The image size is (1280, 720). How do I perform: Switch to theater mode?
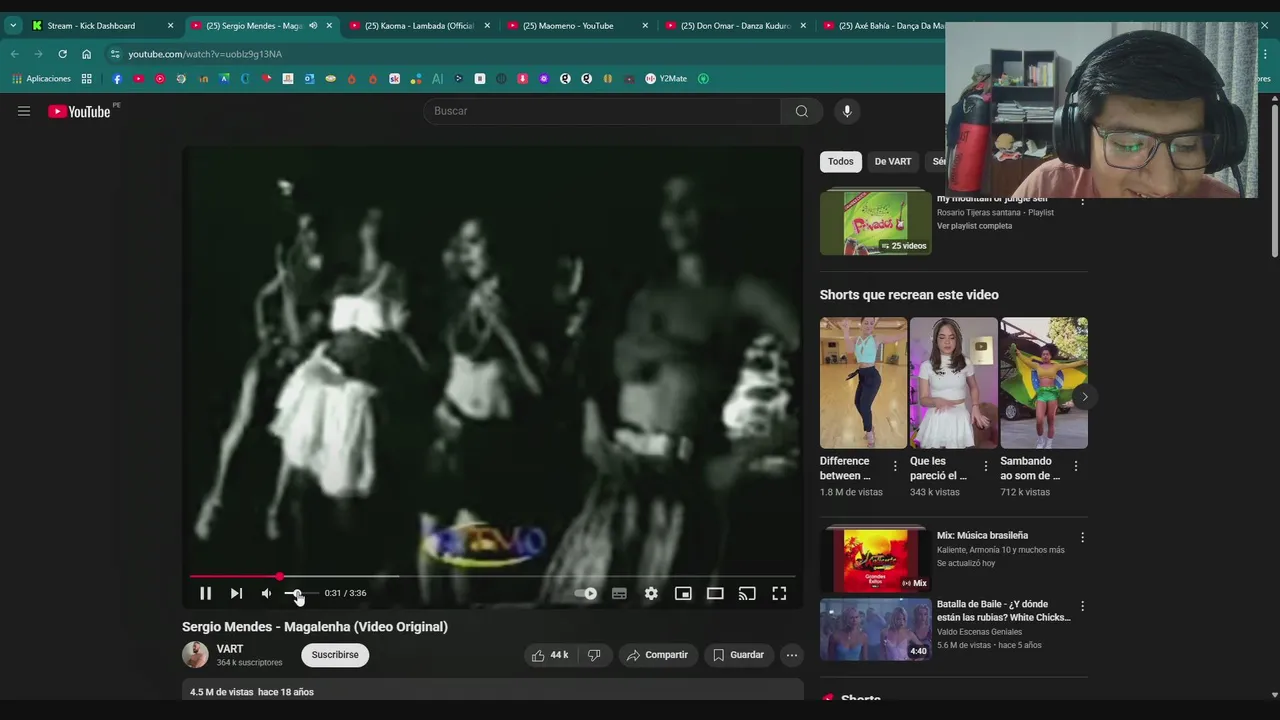pyautogui.click(x=715, y=593)
